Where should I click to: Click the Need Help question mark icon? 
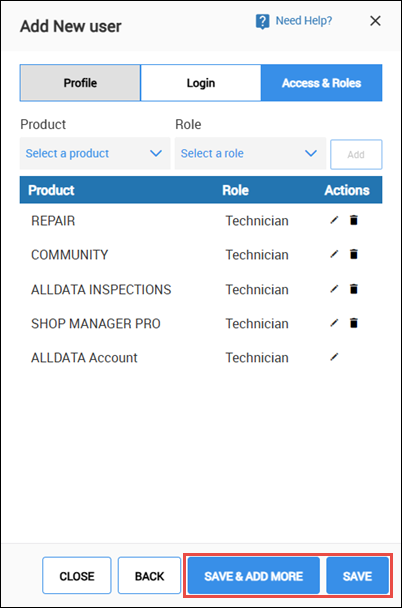coord(262,21)
